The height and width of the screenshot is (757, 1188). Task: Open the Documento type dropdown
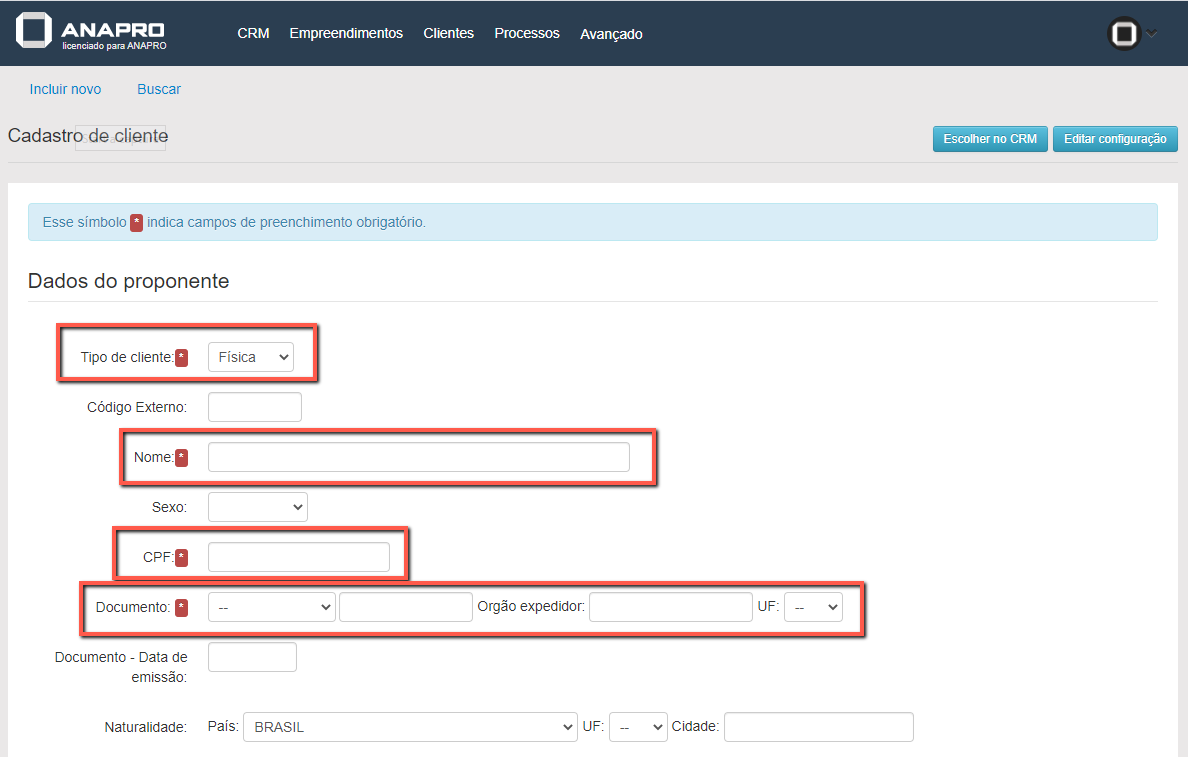pos(272,607)
